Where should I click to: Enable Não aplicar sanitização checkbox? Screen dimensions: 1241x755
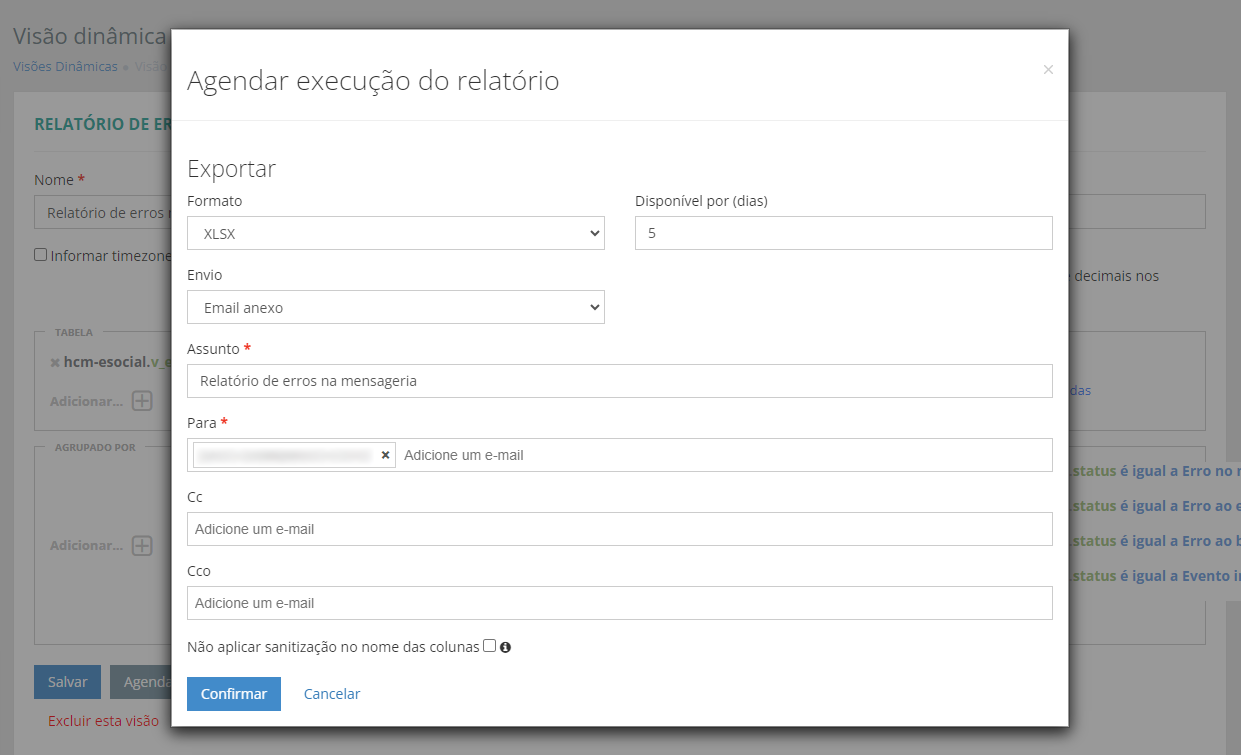pos(489,646)
